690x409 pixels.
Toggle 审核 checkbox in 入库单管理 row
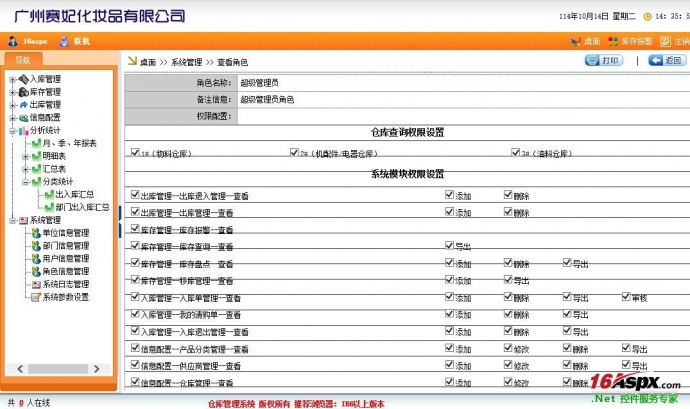626,296
